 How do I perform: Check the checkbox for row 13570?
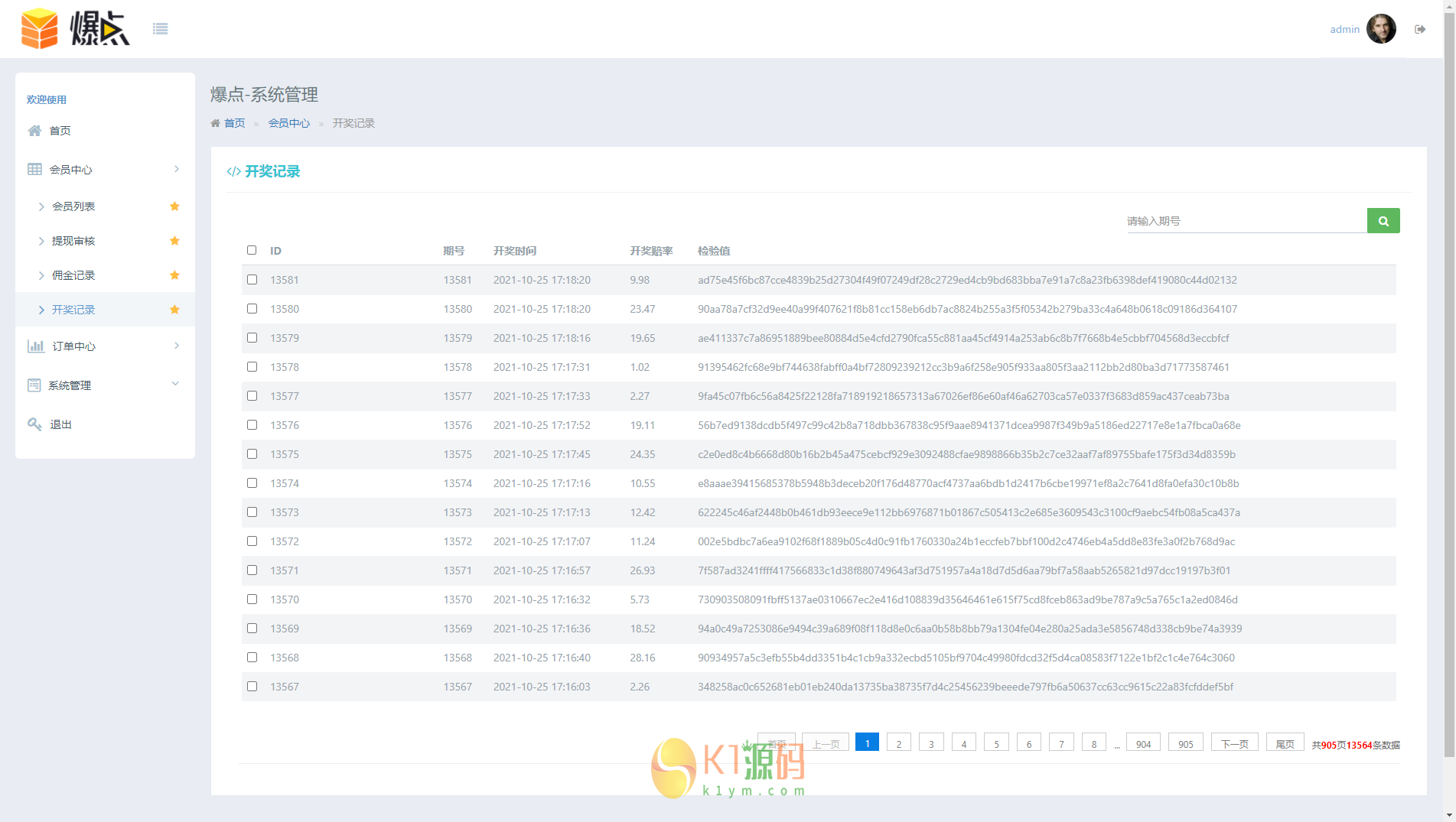click(x=252, y=599)
